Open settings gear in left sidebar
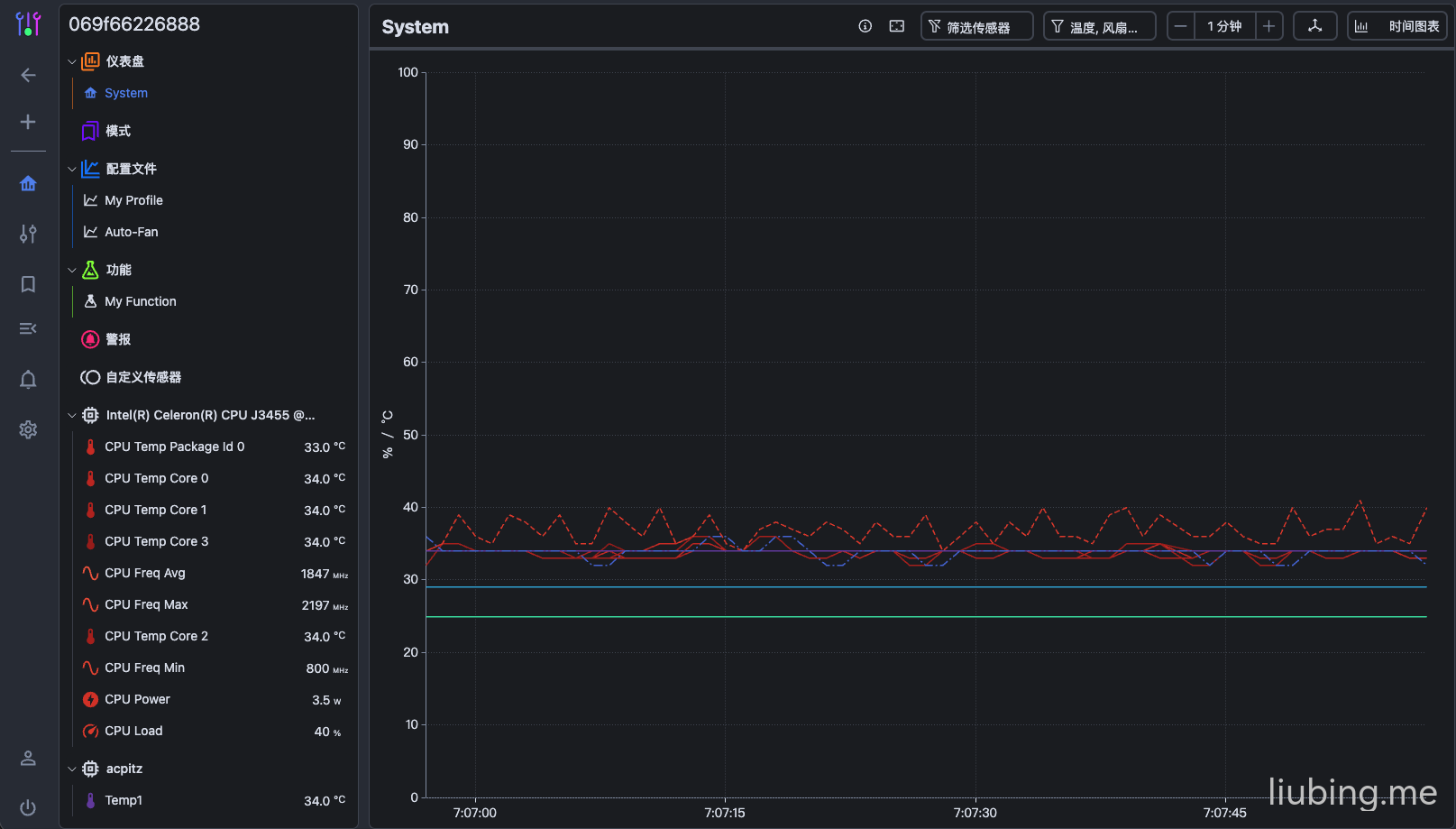1456x829 pixels. pyautogui.click(x=28, y=429)
